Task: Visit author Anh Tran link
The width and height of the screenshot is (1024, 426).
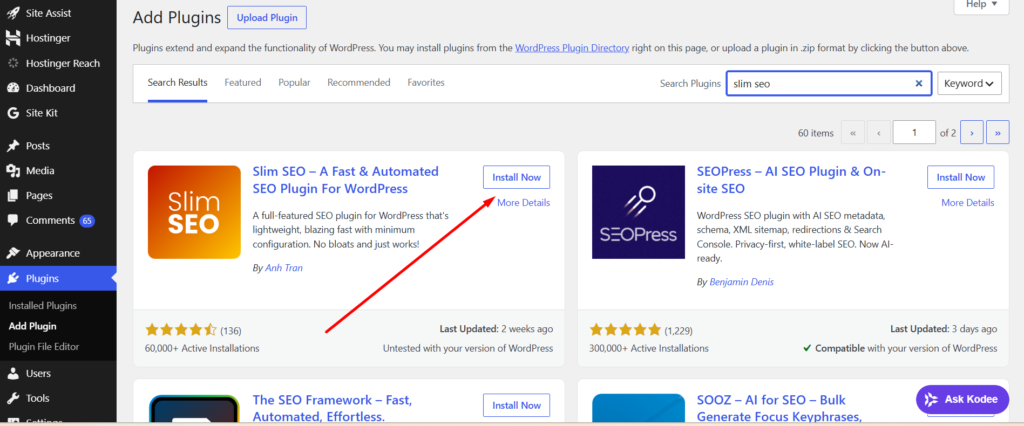Action: [x=284, y=269]
